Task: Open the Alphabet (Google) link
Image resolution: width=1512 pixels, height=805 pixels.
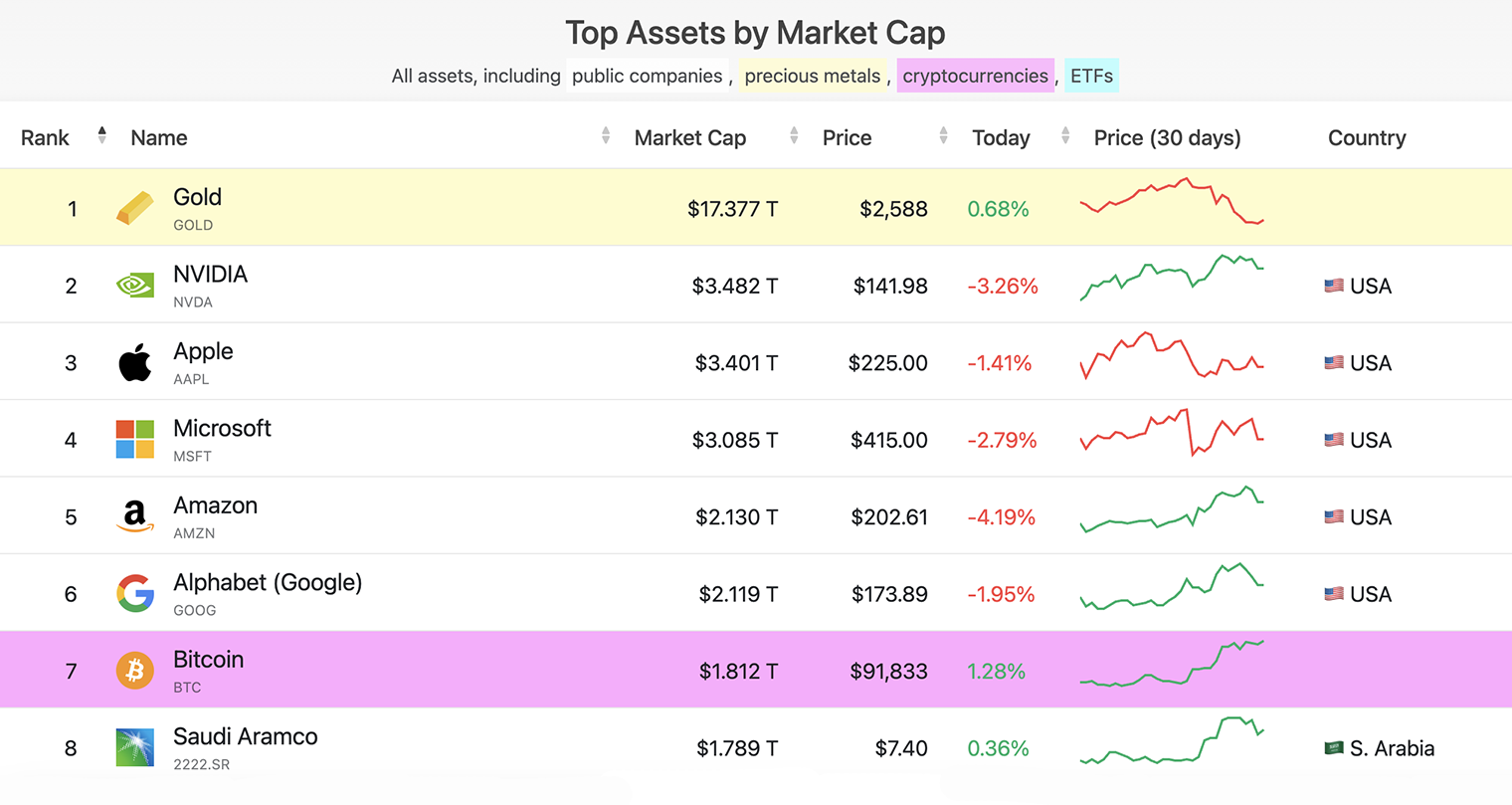Action: point(268,582)
